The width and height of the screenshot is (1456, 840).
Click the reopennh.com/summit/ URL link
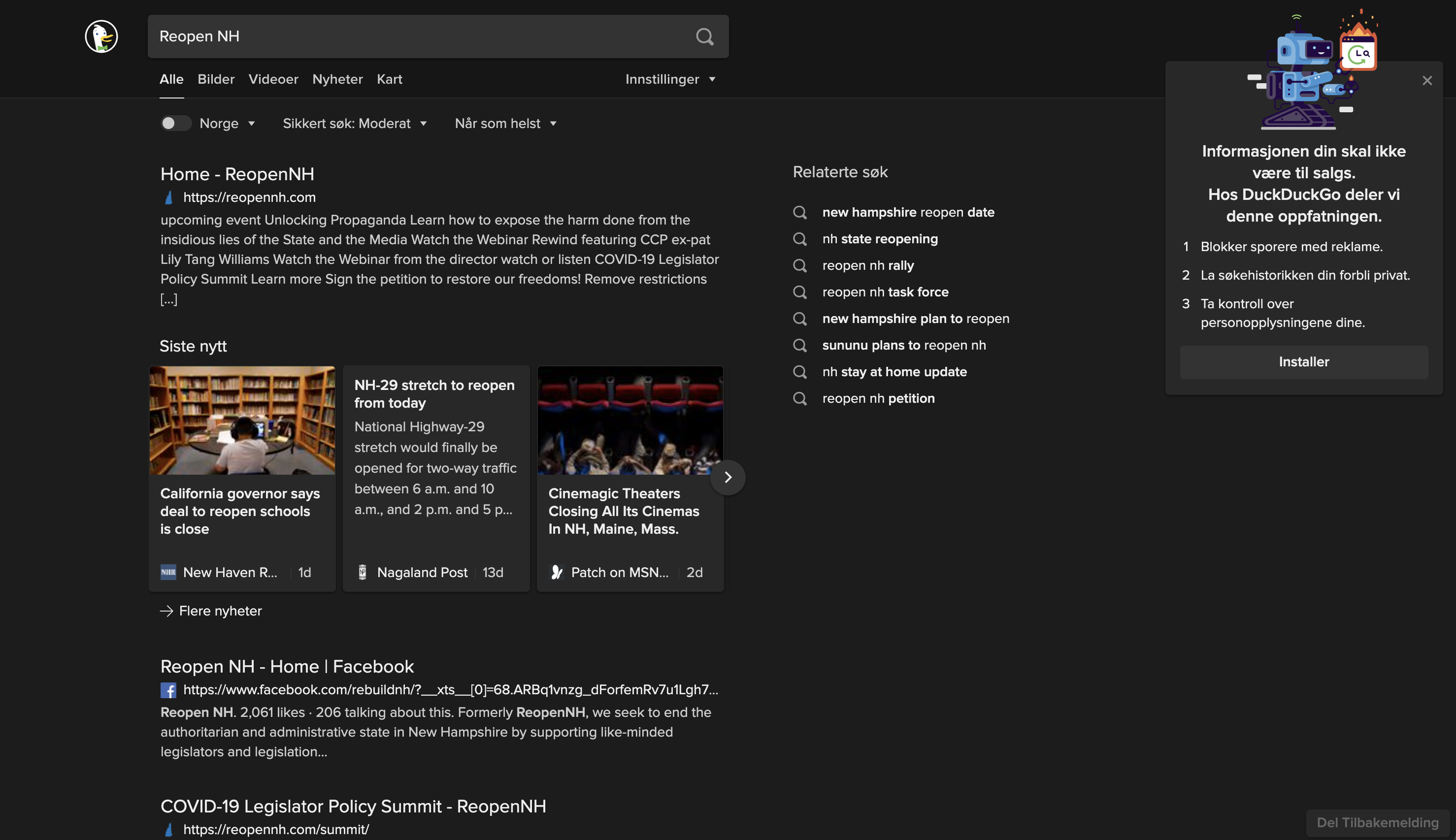(x=276, y=830)
